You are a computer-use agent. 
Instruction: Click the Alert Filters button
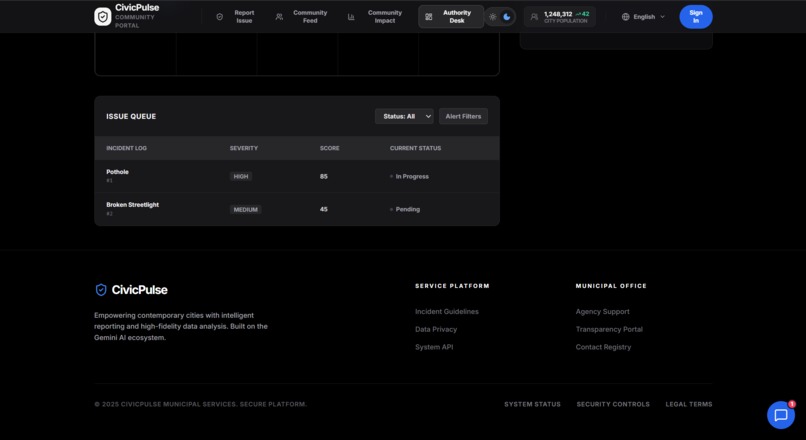463,116
